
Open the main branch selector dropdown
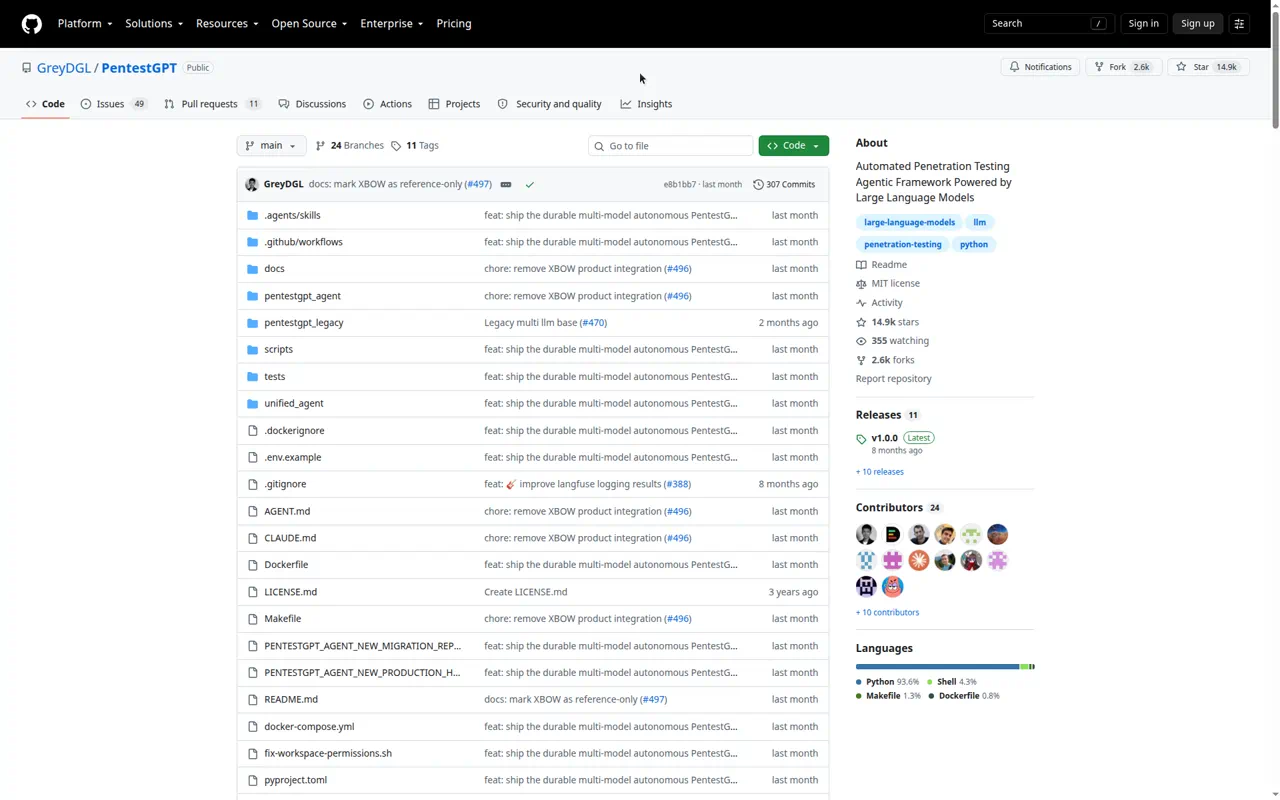[x=272, y=146]
